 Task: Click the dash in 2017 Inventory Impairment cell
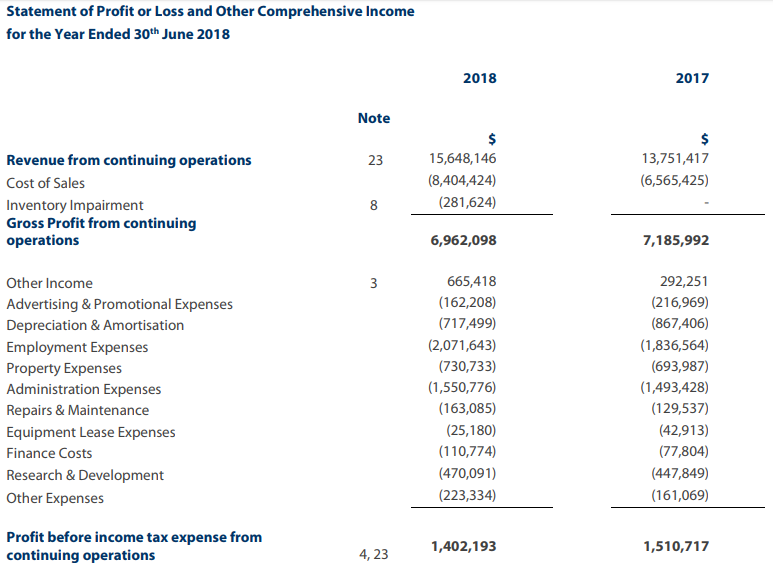(x=706, y=203)
